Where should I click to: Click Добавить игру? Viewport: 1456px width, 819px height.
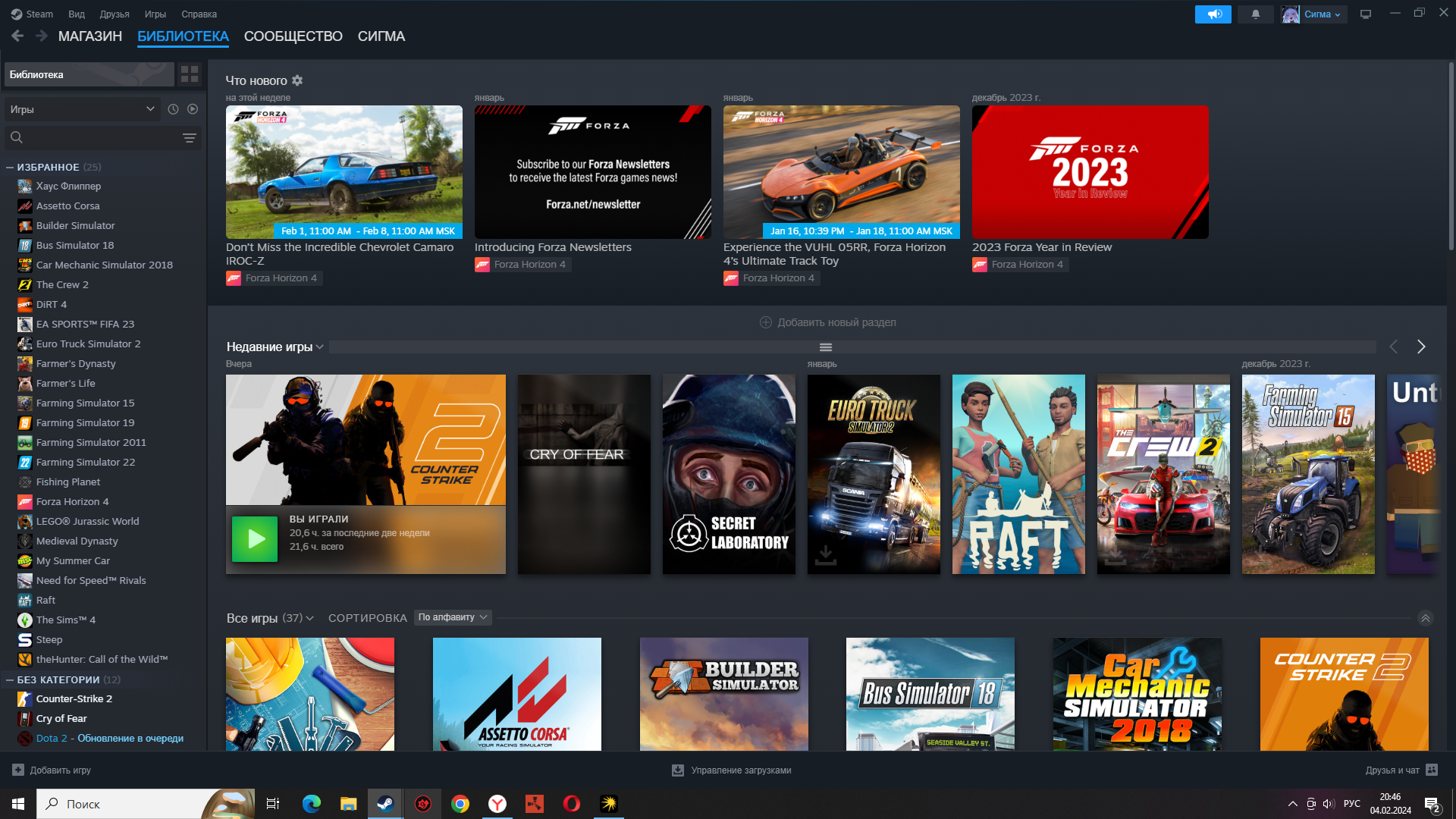pyautogui.click(x=52, y=770)
